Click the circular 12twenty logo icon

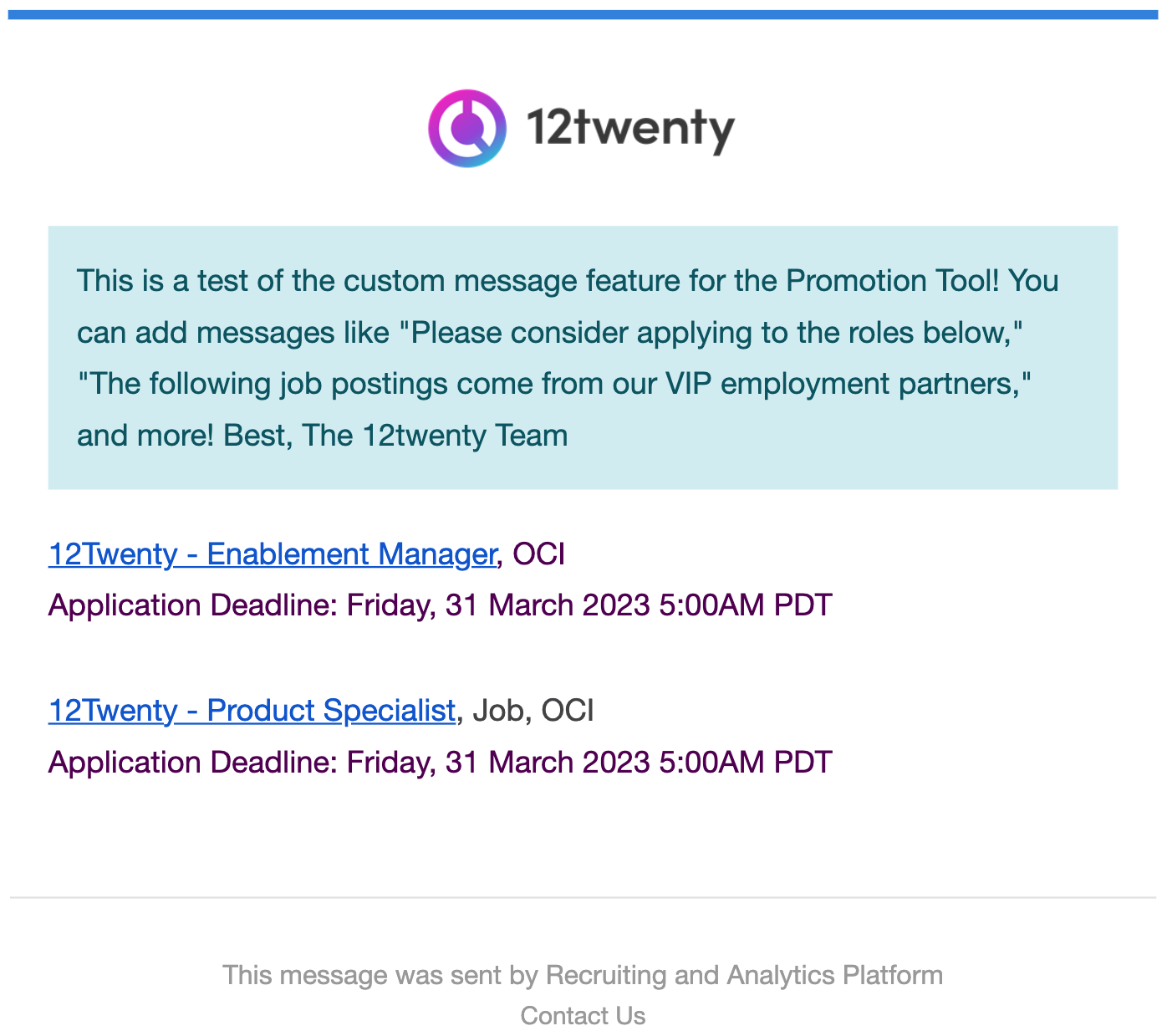tap(467, 129)
